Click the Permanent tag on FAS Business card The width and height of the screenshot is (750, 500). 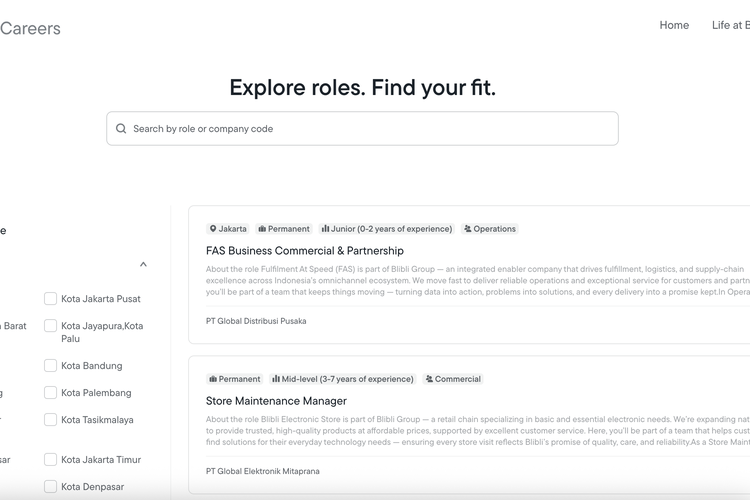pos(284,229)
